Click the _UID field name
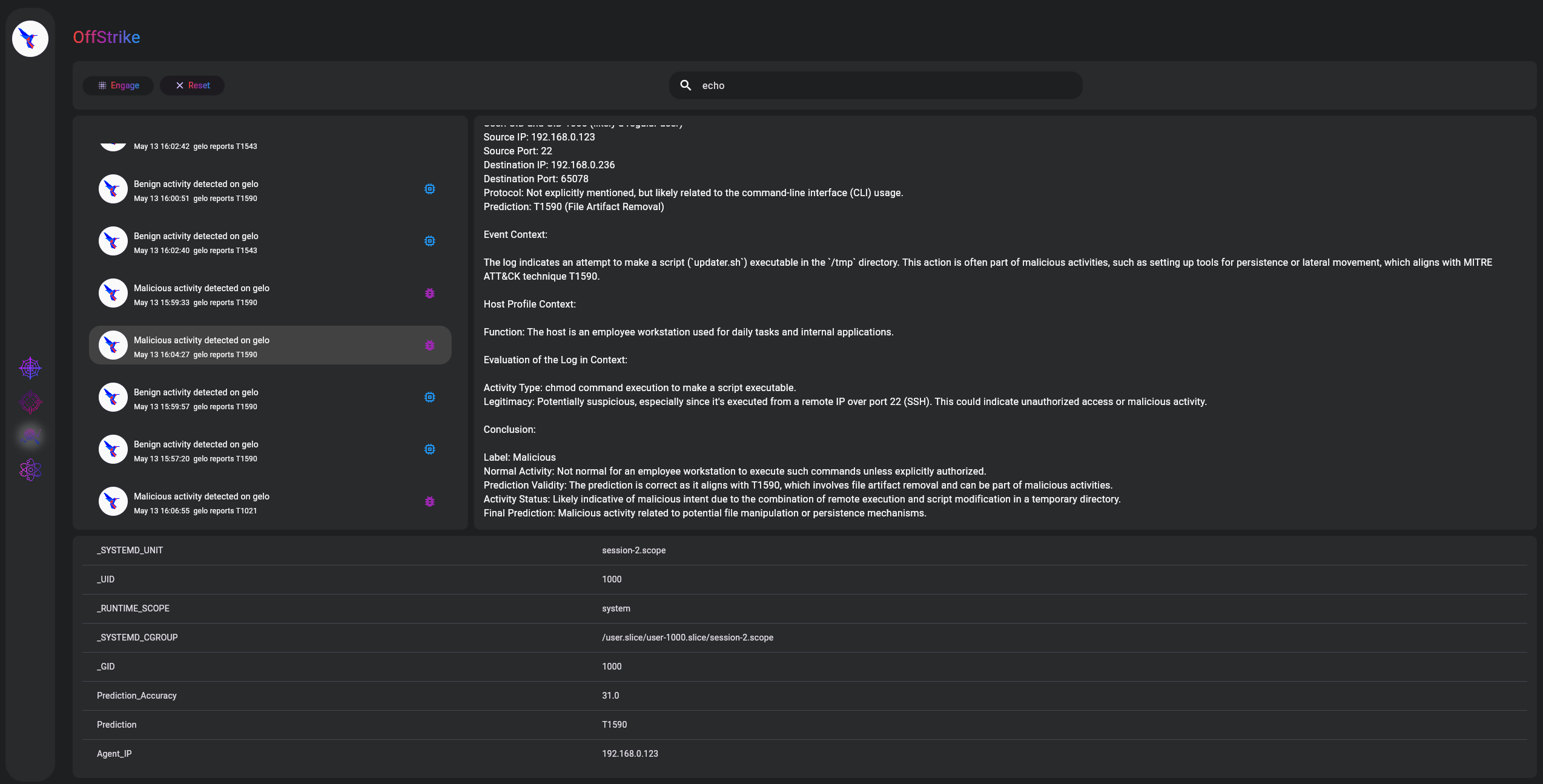1543x784 pixels. (x=105, y=579)
